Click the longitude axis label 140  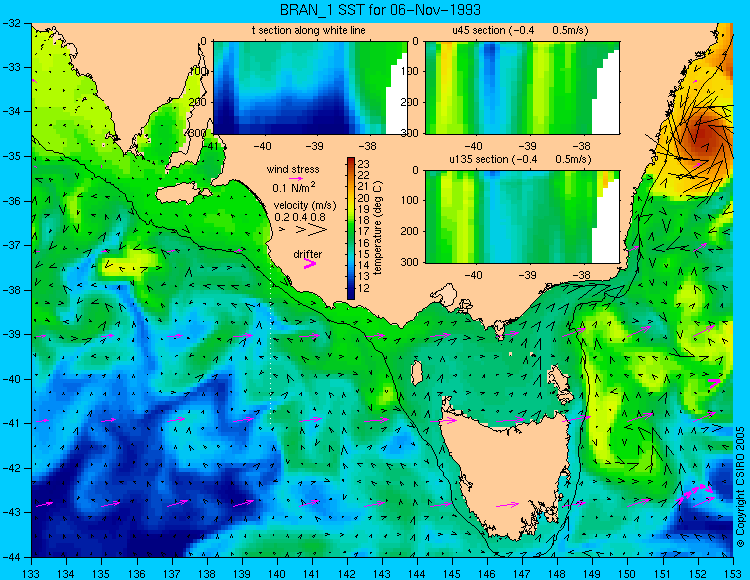pos(277,573)
